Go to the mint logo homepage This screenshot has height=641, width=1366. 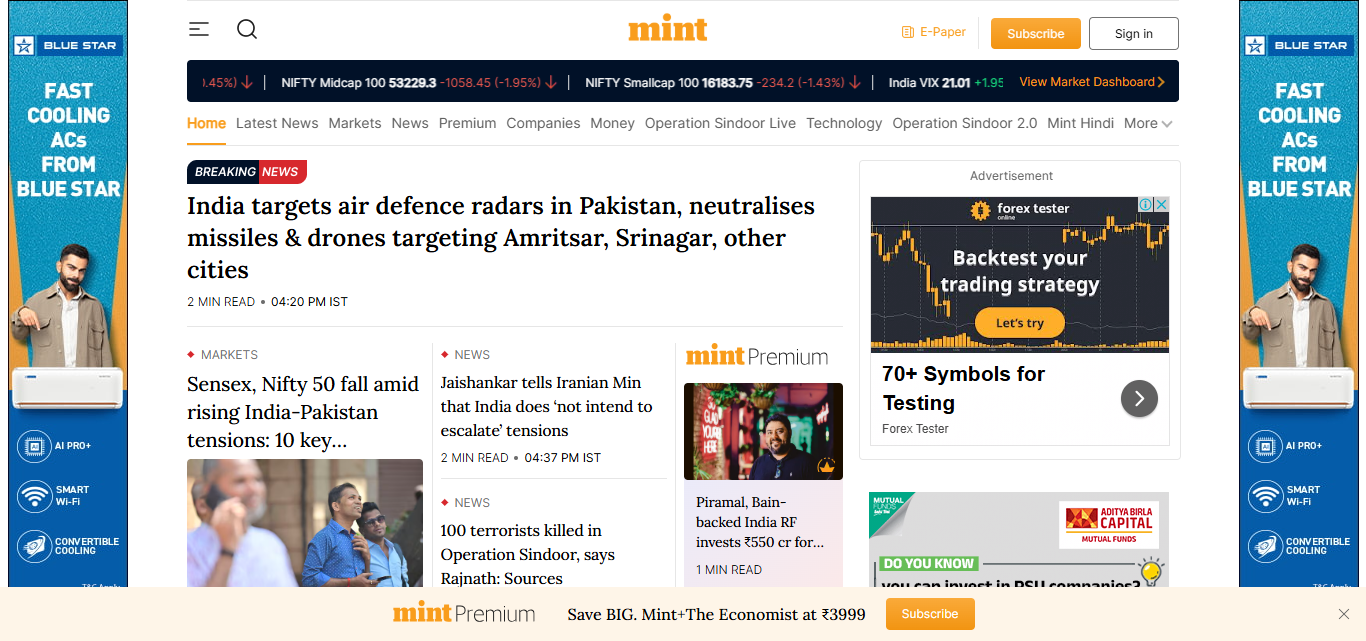(x=668, y=29)
